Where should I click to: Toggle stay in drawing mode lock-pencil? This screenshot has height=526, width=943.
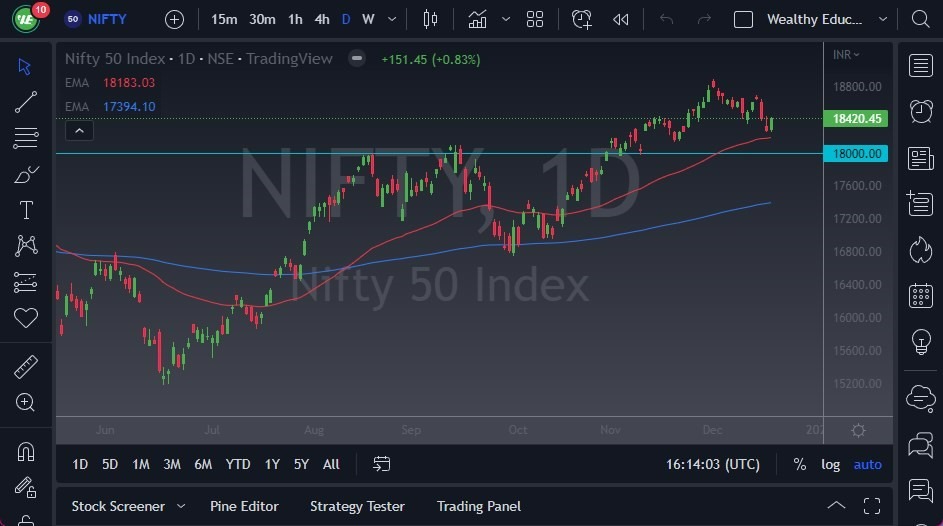[25, 488]
